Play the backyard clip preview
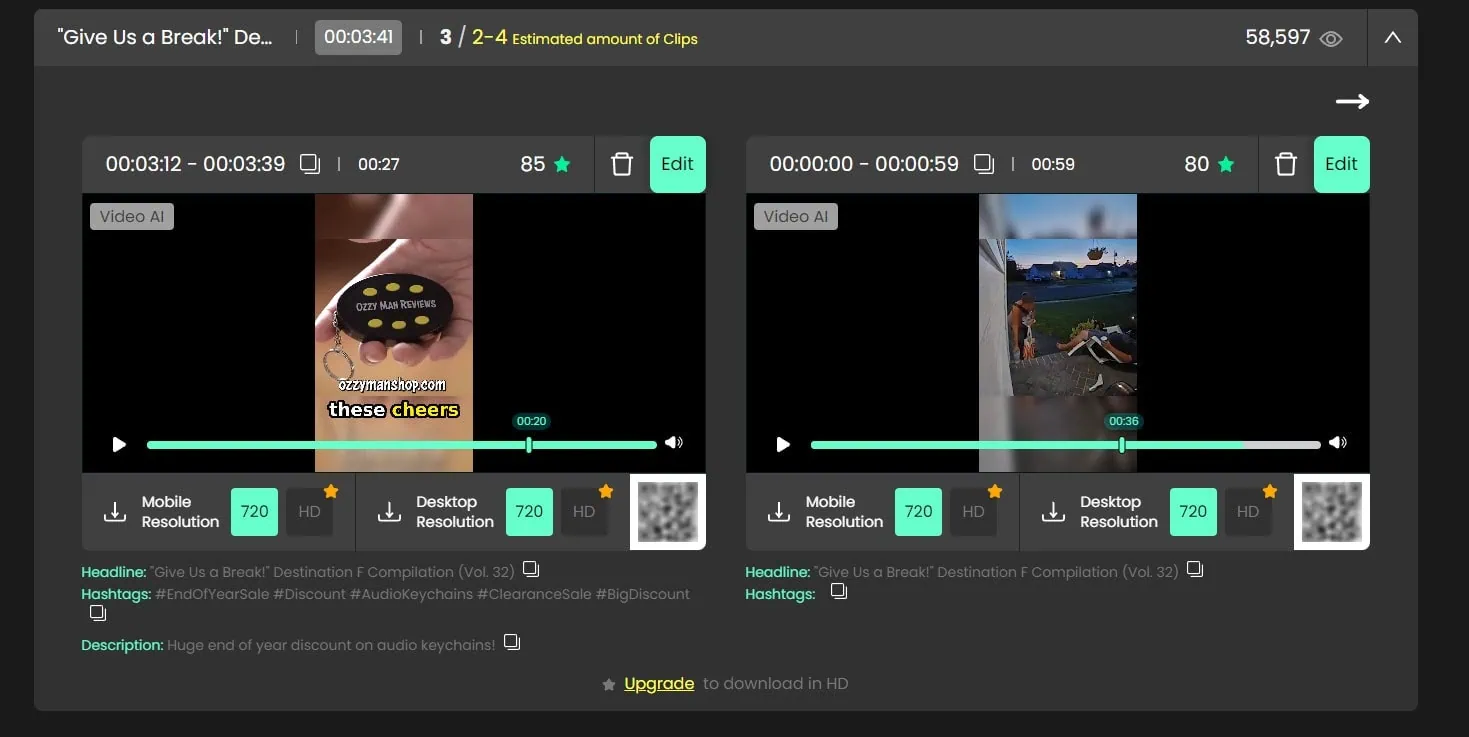The image size is (1469, 737). (x=783, y=444)
